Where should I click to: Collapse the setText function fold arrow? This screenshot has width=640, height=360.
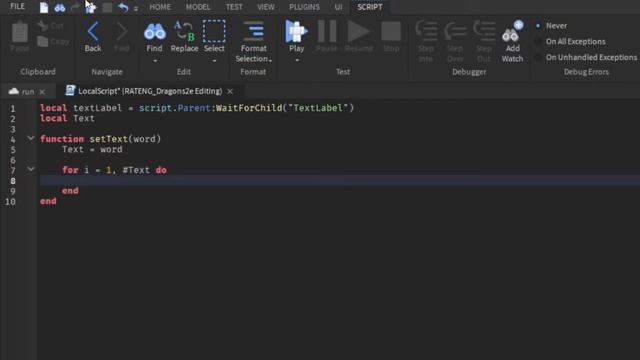31,138
